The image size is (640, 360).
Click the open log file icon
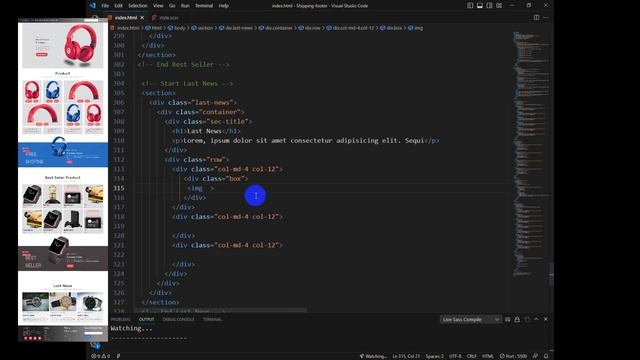coord(527,319)
